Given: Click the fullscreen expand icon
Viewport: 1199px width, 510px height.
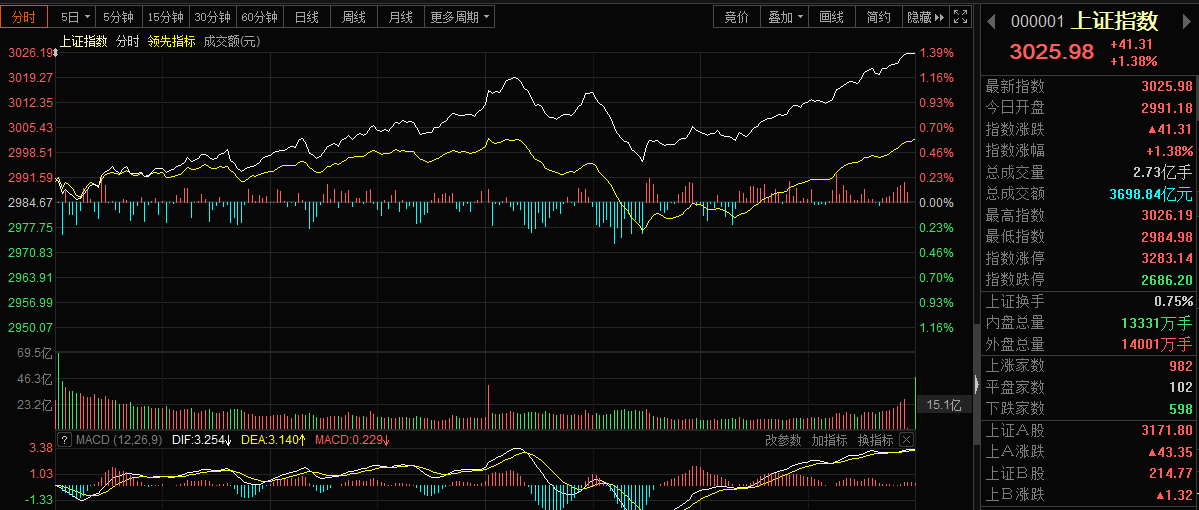Looking at the screenshot, I should [962, 17].
